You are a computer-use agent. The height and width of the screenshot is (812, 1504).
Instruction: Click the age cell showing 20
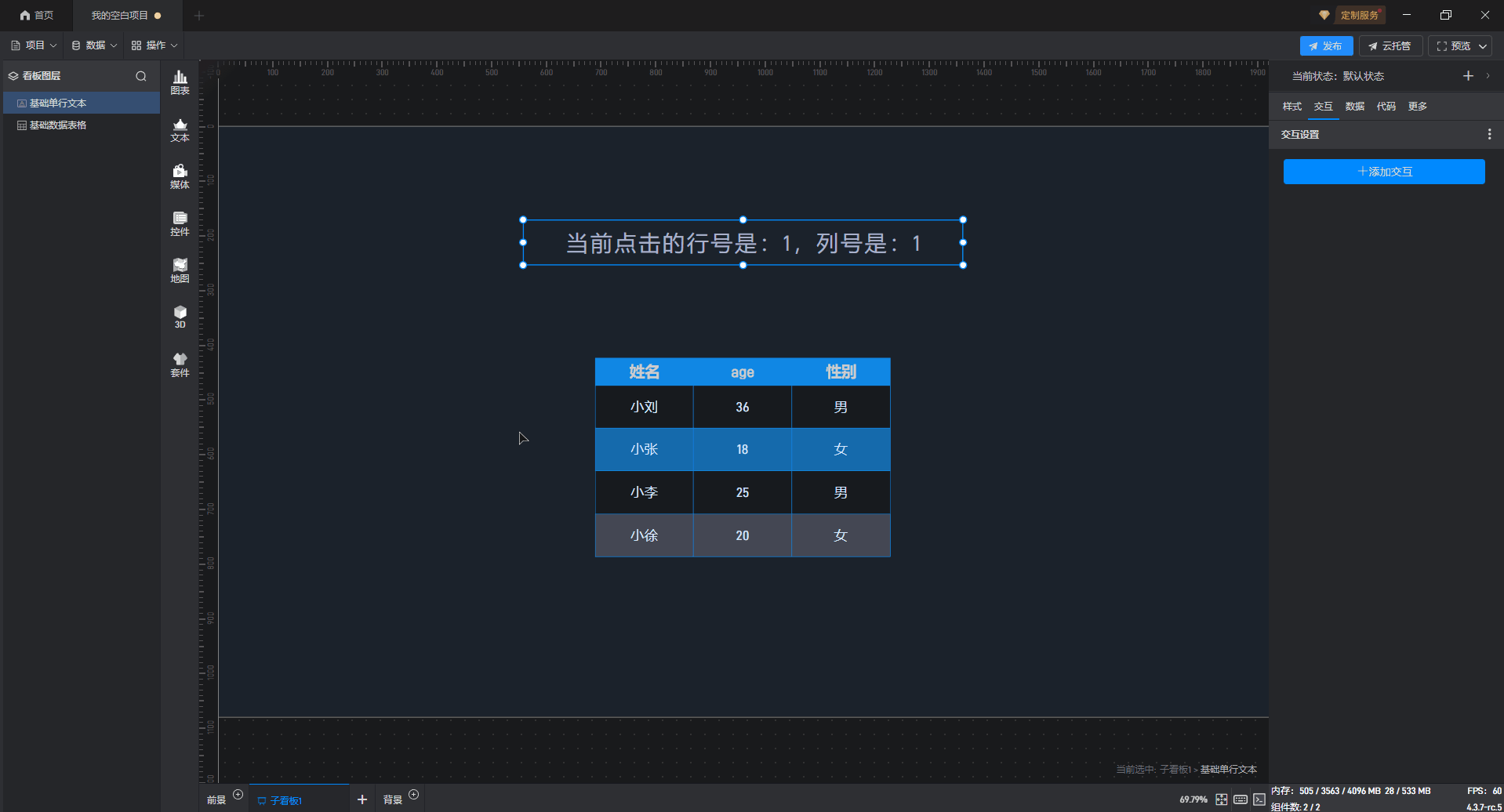(743, 535)
